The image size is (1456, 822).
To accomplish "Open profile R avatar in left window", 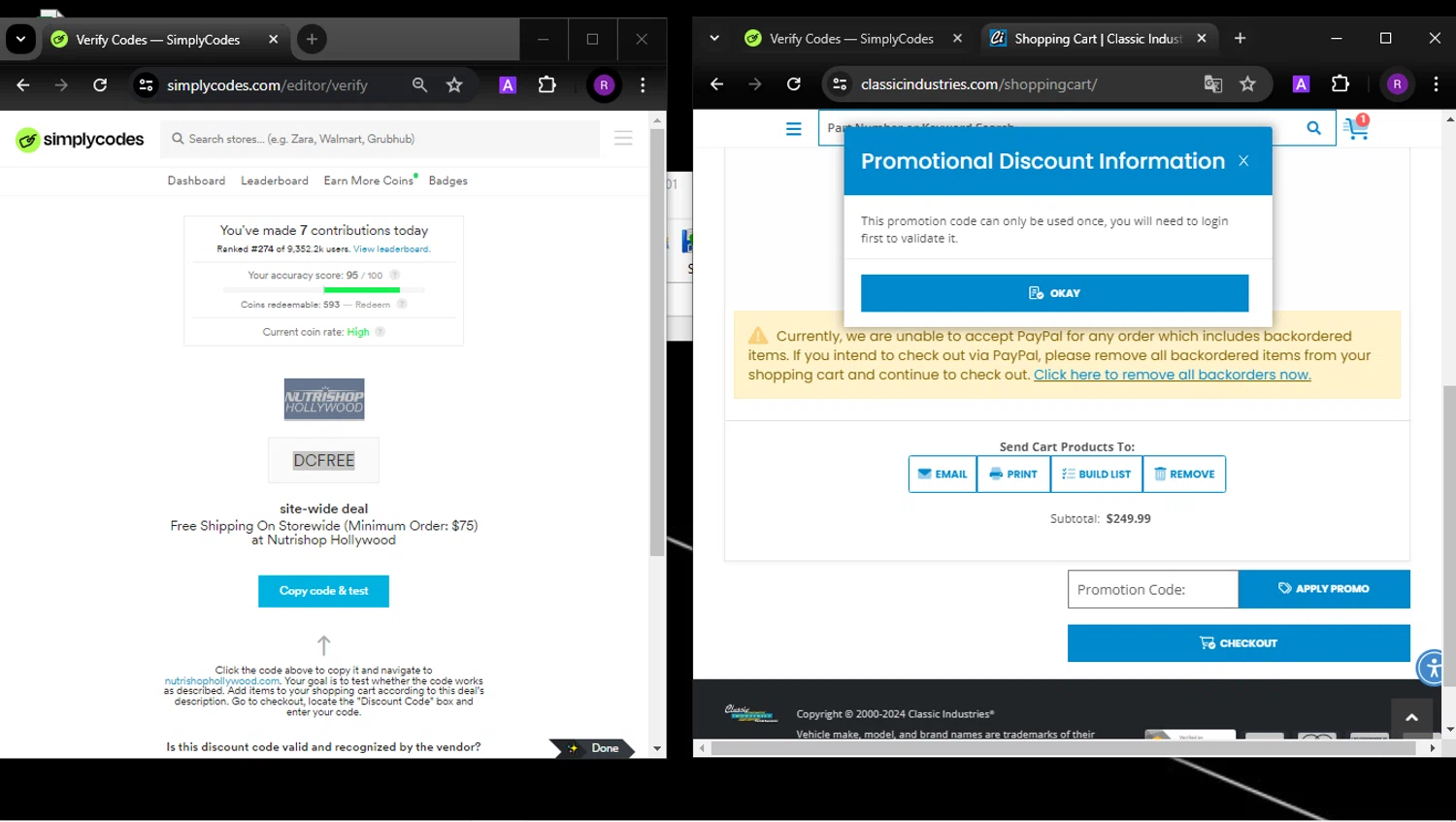I will coord(604,85).
